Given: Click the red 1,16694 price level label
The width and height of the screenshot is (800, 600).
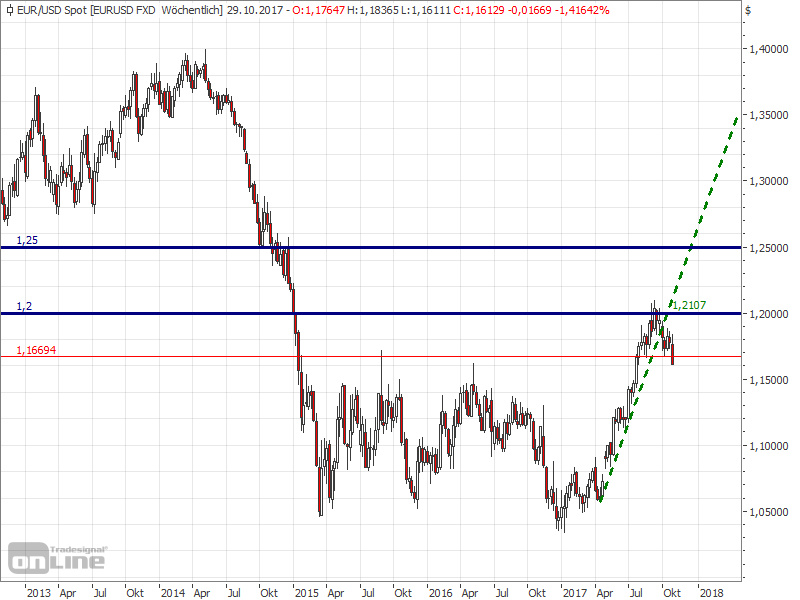Looking at the screenshot, I should tap(35, 350).
